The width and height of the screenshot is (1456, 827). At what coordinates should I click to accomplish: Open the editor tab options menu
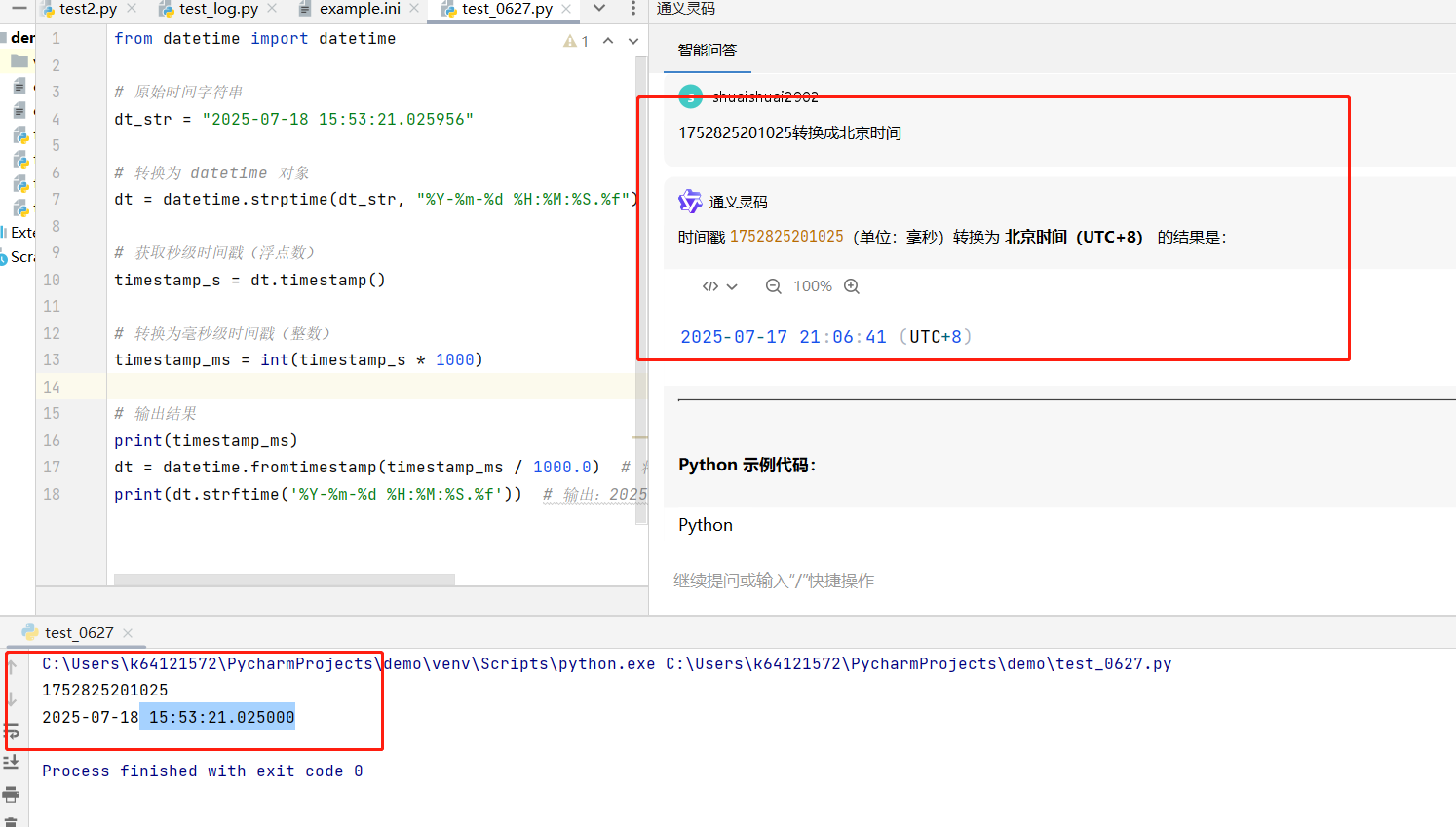pyautogui.click(x=633, y=9)
